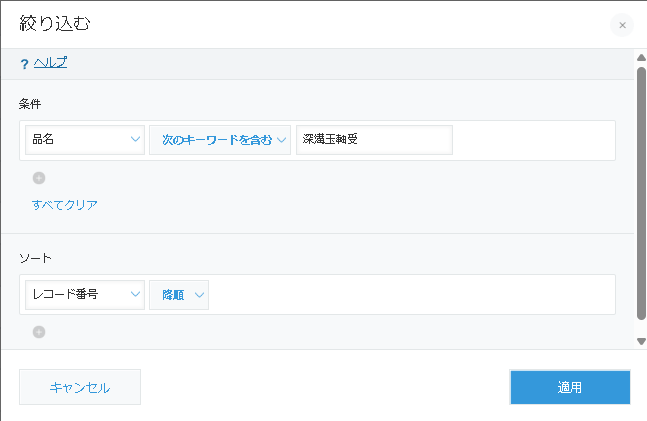This screenshot has height=421, width=647.
Task: Click the chevron arrow beside レコード番号
Action: 136,294
